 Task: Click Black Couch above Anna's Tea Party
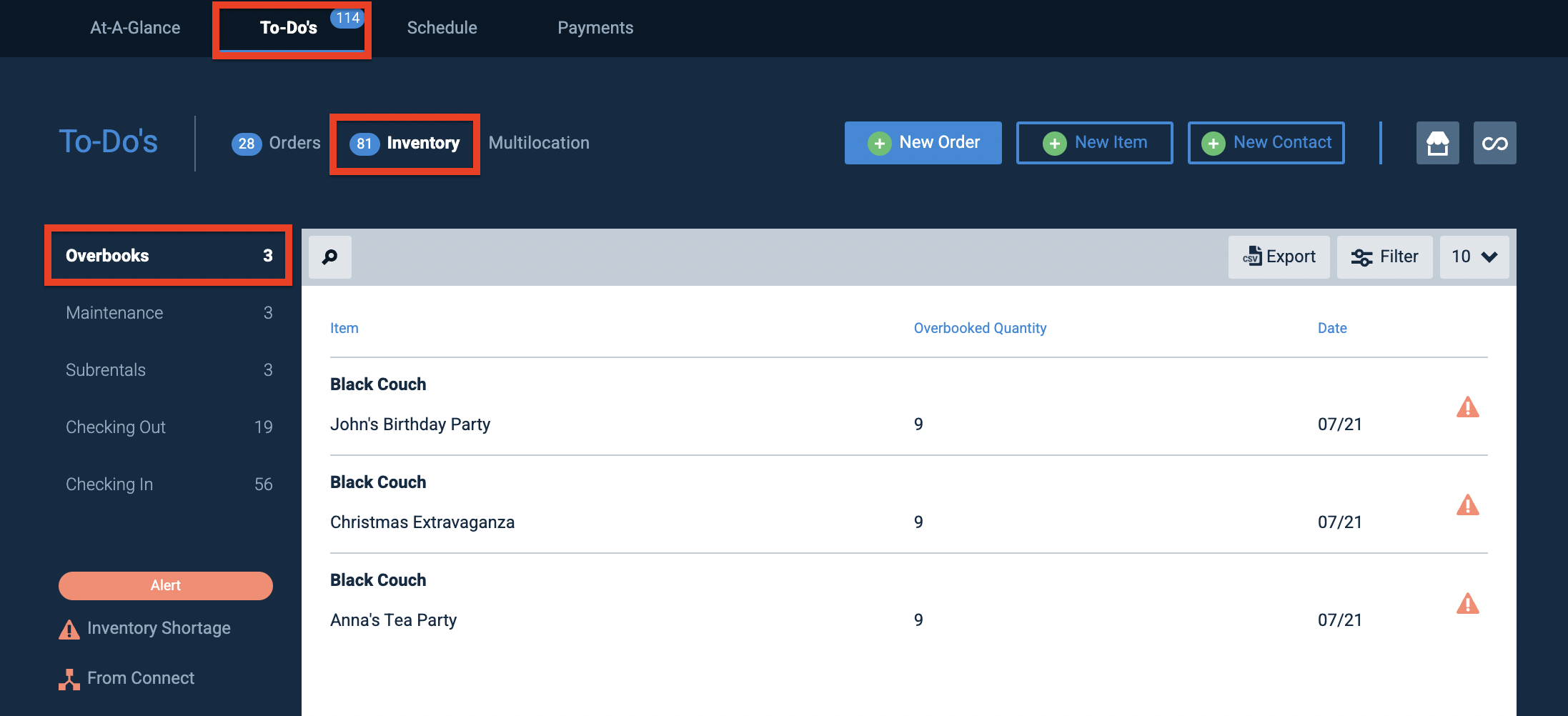(x=378, y=580)
